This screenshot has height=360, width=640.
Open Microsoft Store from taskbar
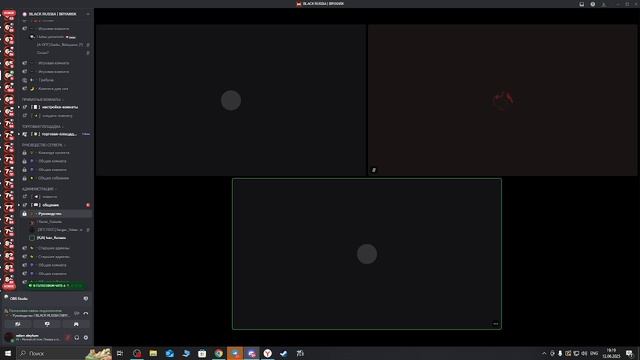tap(202, 353)
